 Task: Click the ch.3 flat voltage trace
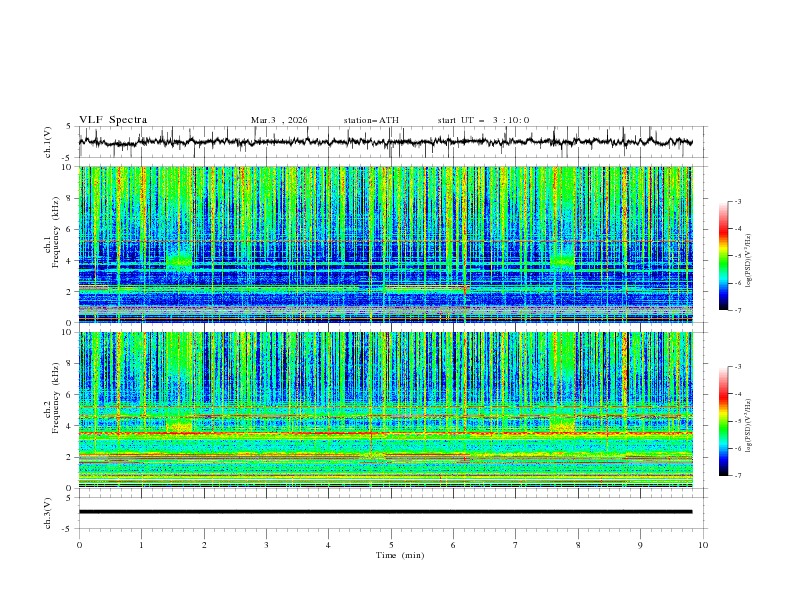(x=385, y=512)
